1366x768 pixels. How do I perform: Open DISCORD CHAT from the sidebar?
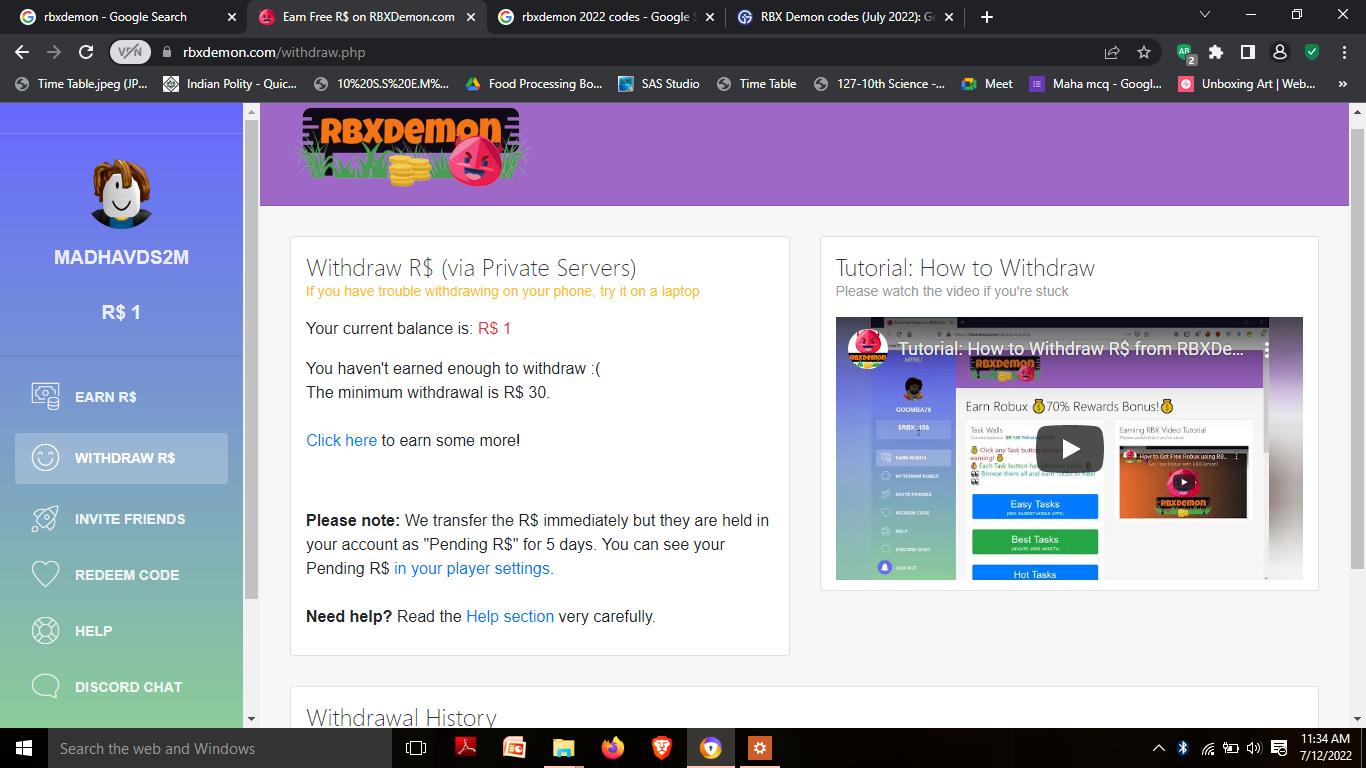[x=121, y=687]
